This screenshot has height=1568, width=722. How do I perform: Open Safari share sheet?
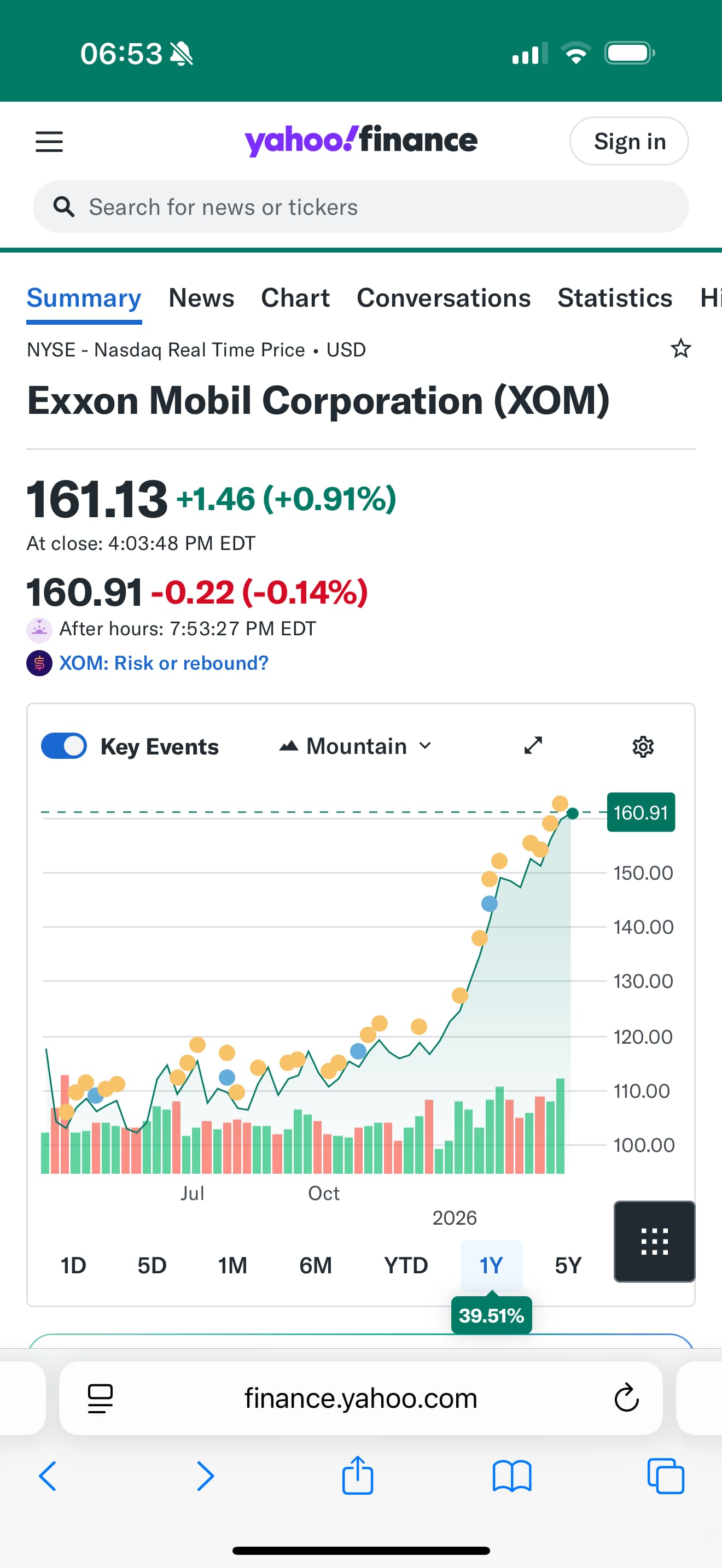coord(357,1476)
